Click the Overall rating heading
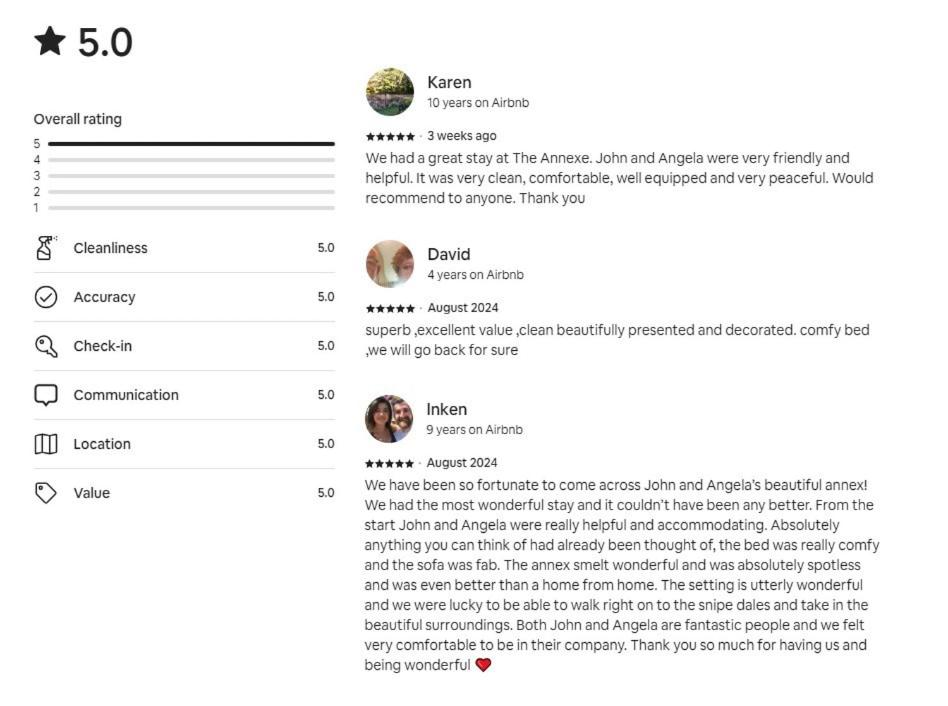 tap(78, 119)
